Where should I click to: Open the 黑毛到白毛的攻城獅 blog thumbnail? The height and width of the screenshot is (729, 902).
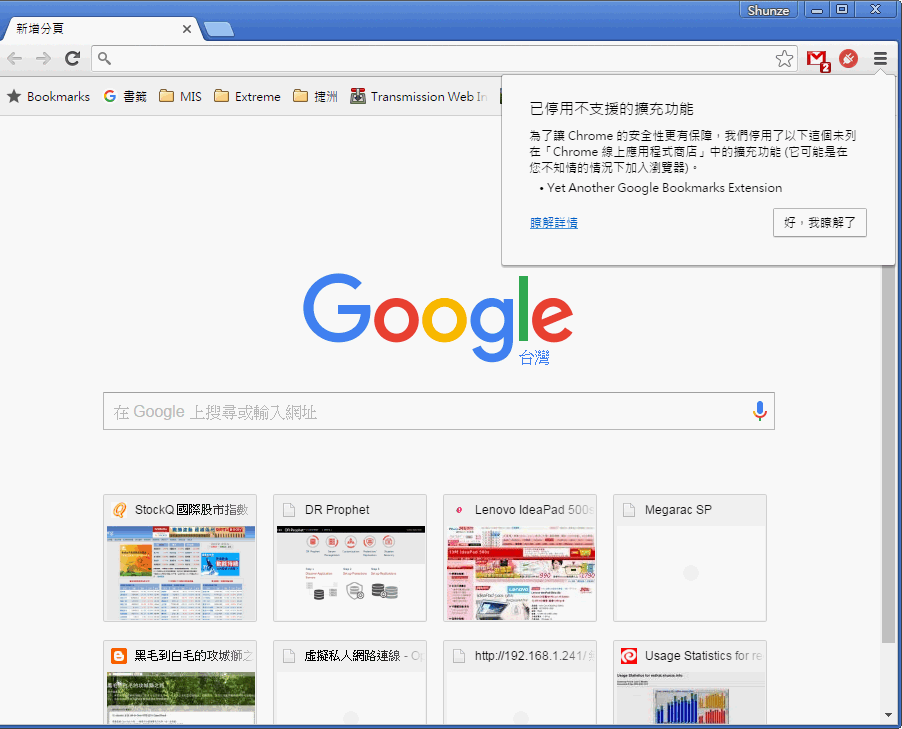pos(180,682)
